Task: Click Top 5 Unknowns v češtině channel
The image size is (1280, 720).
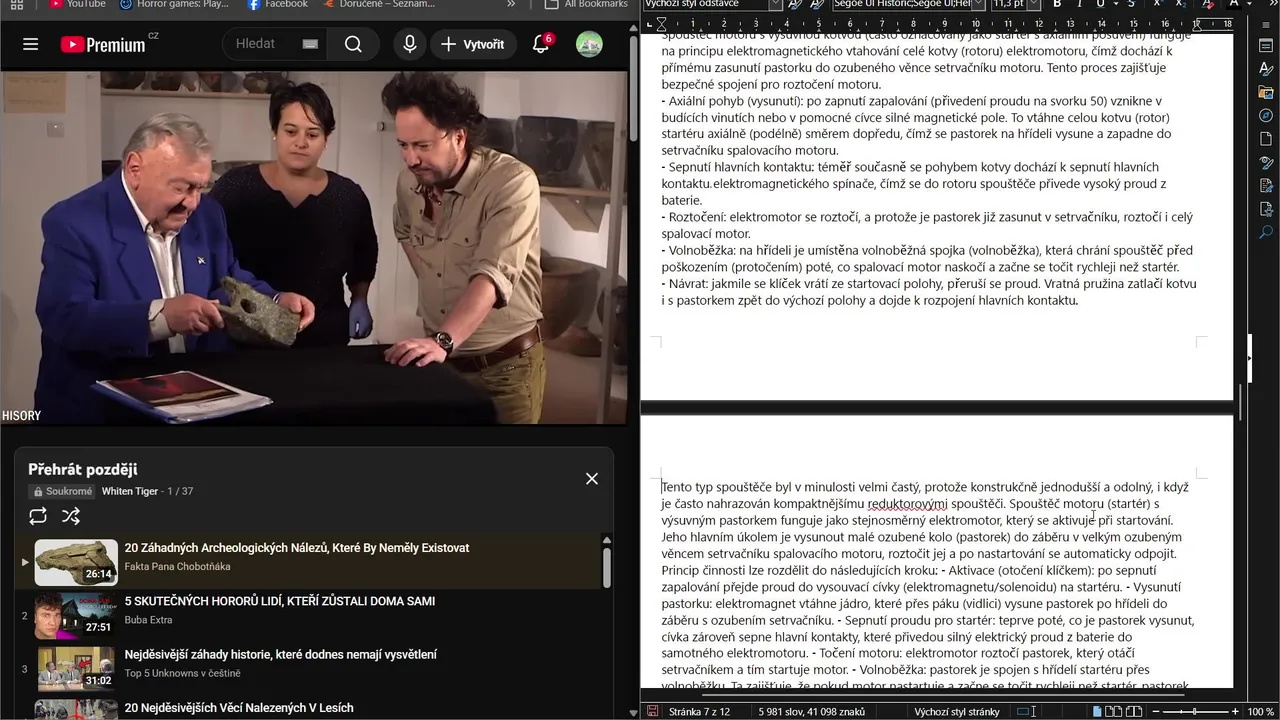Action: (182, 673)
